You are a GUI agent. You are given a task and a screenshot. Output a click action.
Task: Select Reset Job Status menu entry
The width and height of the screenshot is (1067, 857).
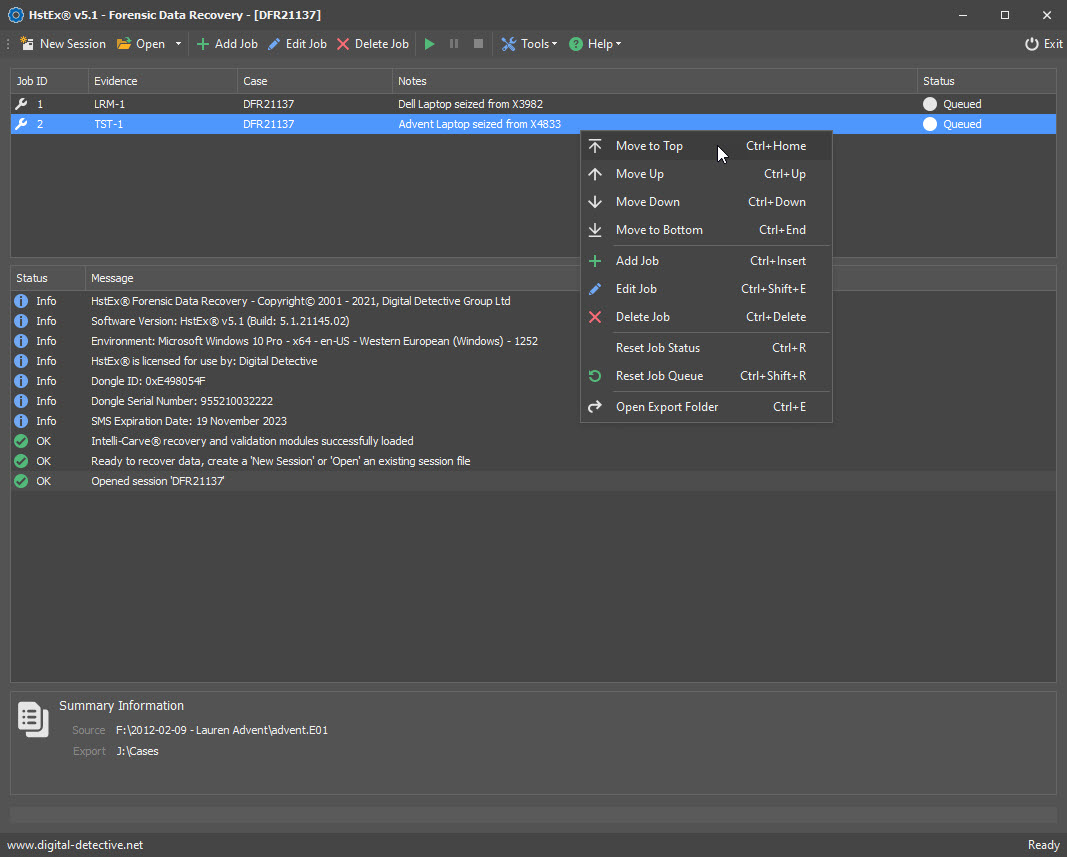[x=706, y=348]
